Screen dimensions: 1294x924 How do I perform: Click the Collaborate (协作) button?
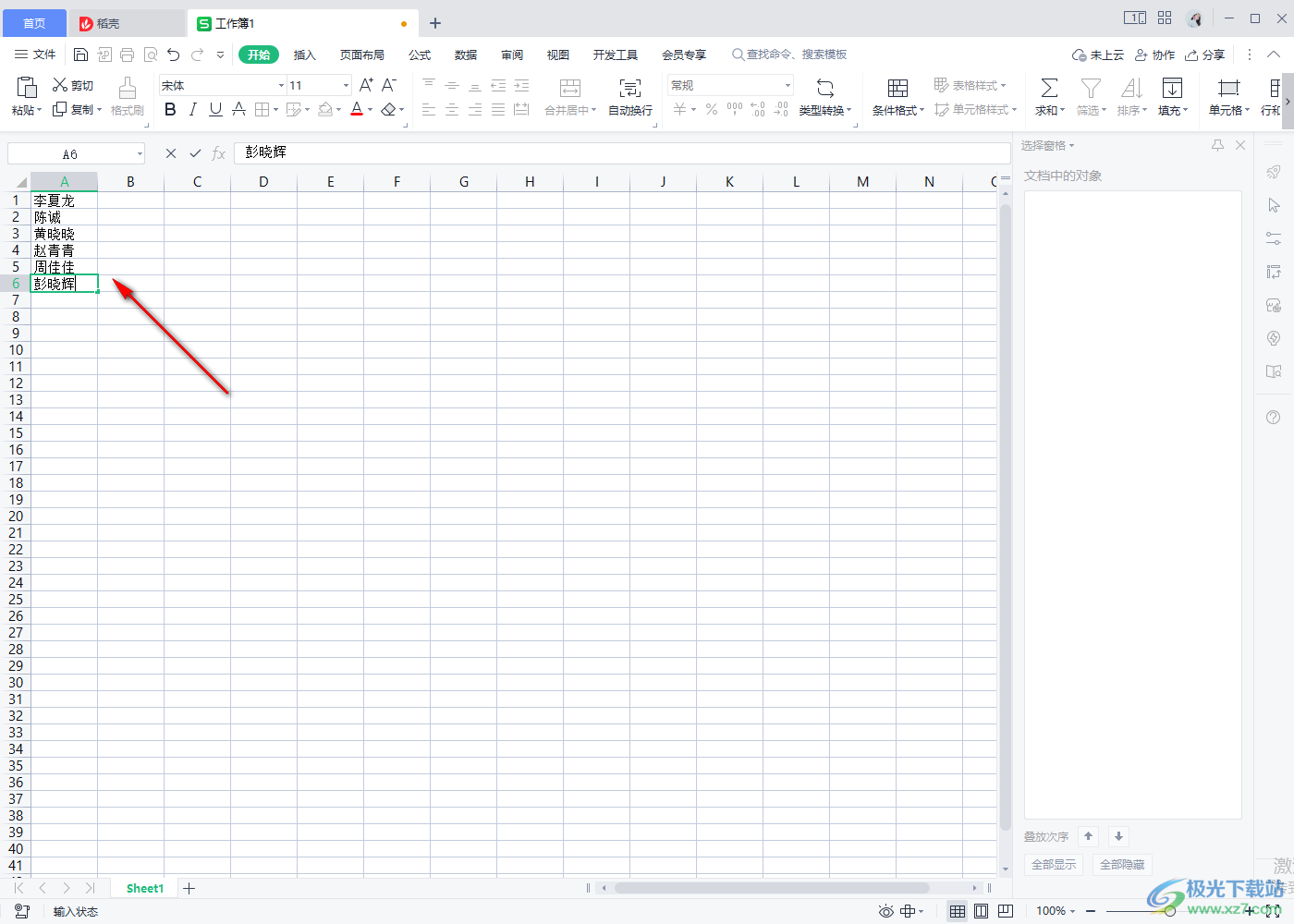(x=1155, y=55)
